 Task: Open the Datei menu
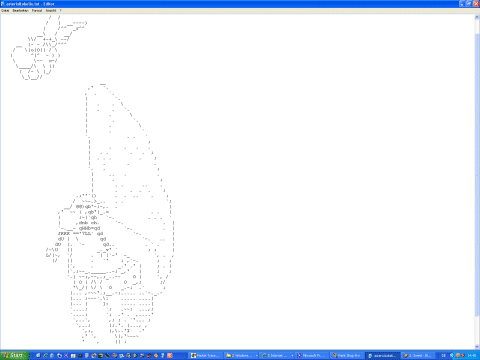click(x=5, y=11)
